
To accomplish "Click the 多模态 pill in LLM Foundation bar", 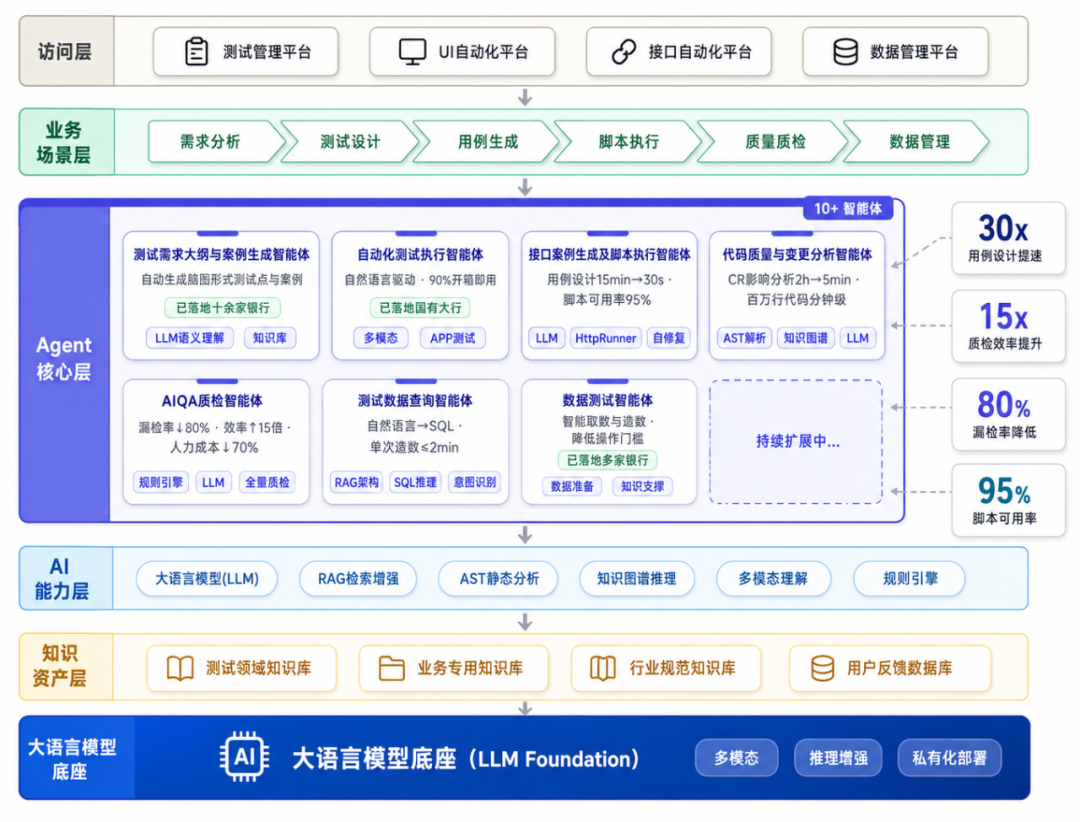I will coord(736,758).
